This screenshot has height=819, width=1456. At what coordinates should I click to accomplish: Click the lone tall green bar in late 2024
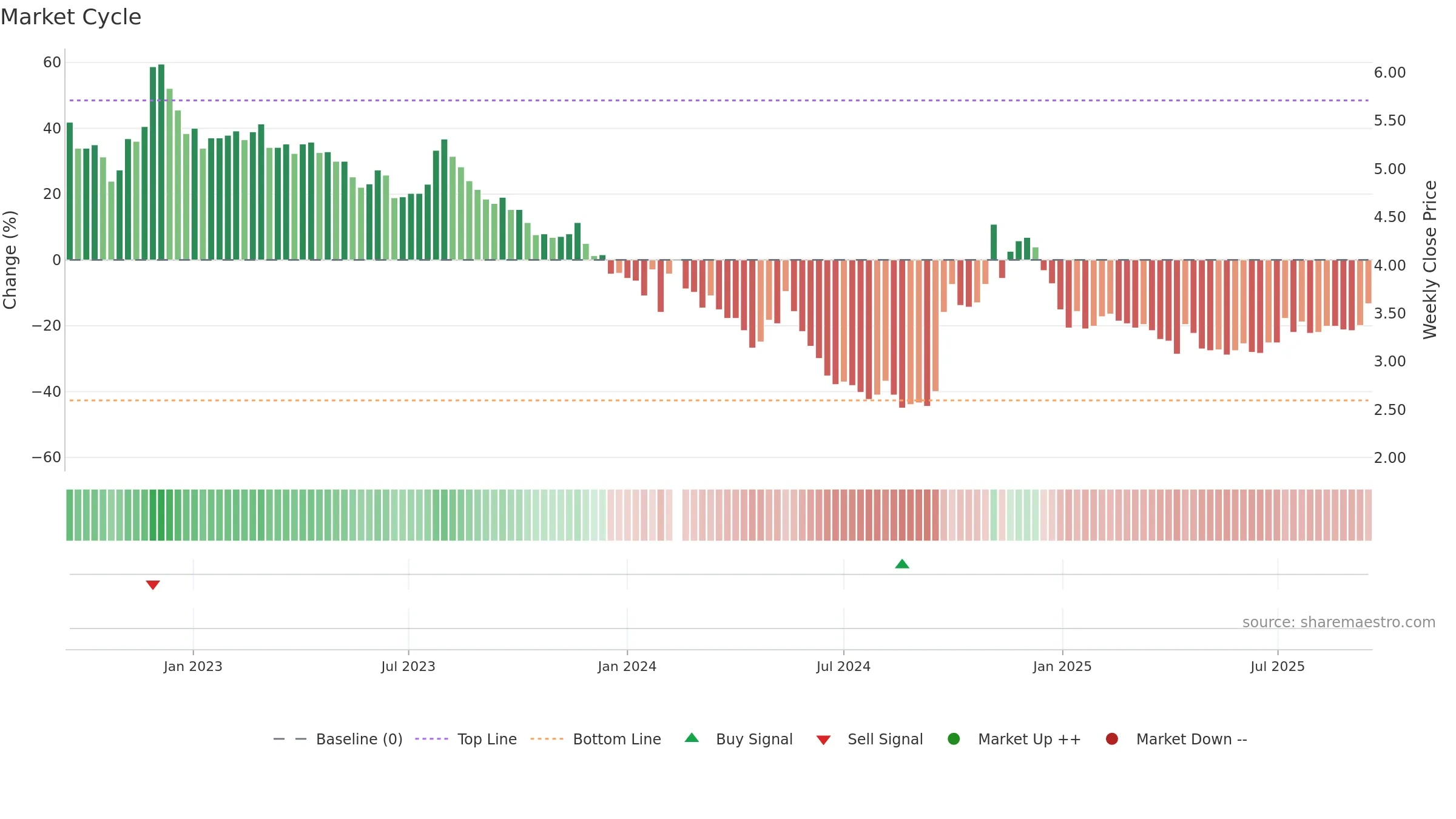tap(994, 242)
